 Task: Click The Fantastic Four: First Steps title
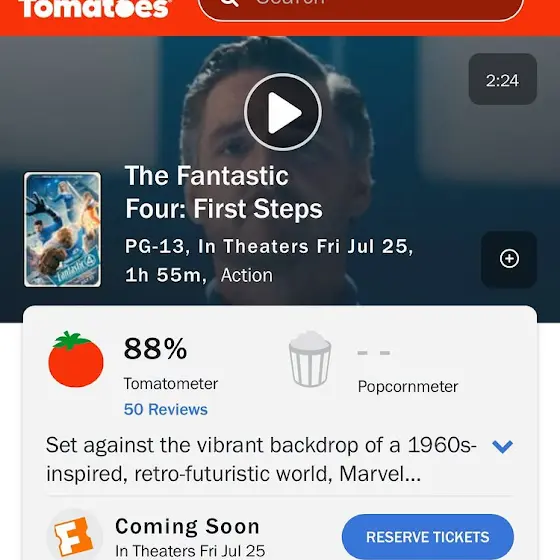click(x=224, y=192)
